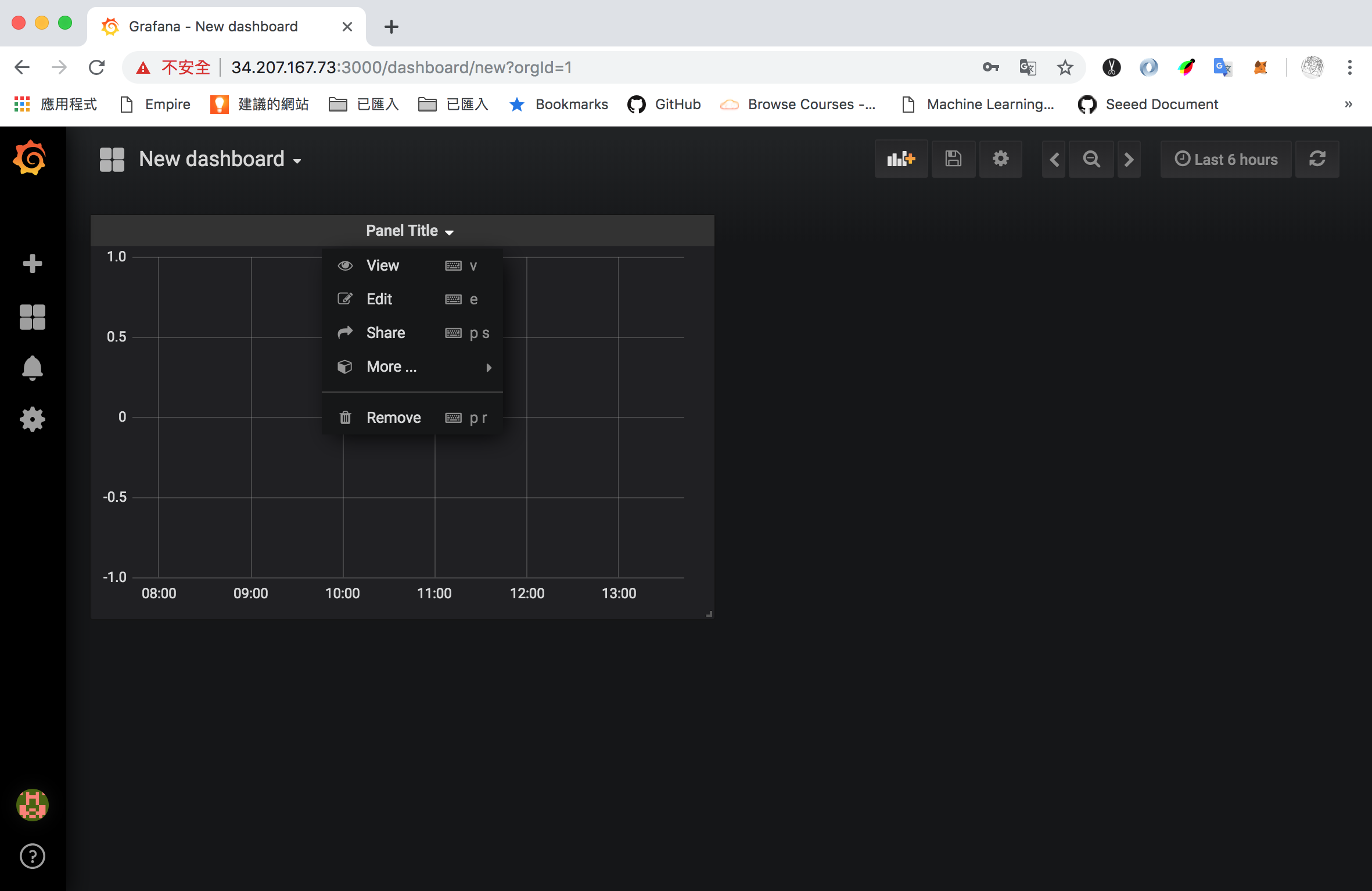The image size is (1372, 891).
Task: Refresh the dashboard with refresh icon
Action: [x=1317, y=159]
